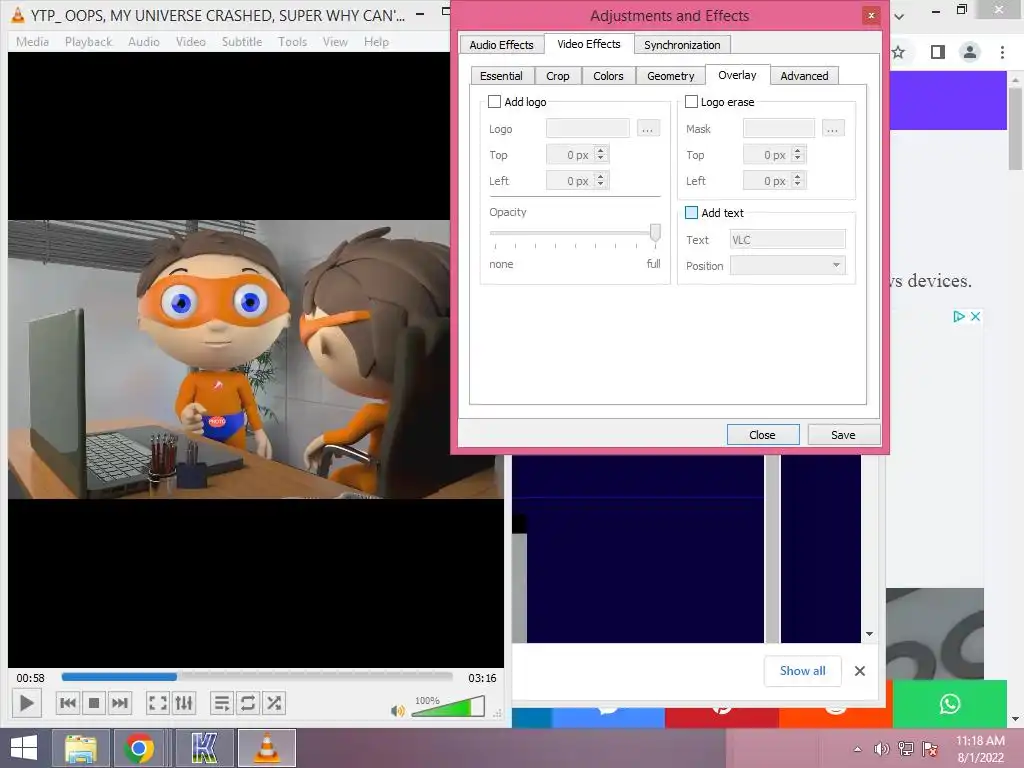Stop playback in VLC
1024x768 pixels.
click(94, 703)
